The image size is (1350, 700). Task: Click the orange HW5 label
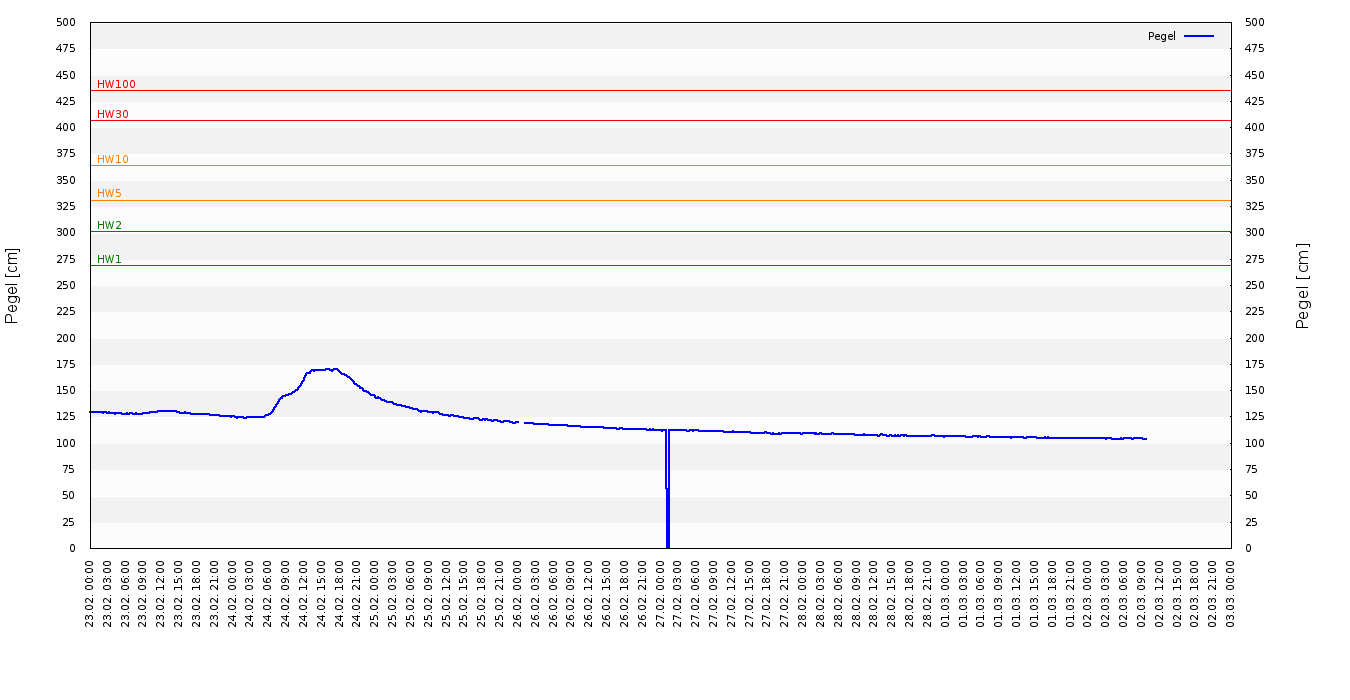[x=109, y=194]
